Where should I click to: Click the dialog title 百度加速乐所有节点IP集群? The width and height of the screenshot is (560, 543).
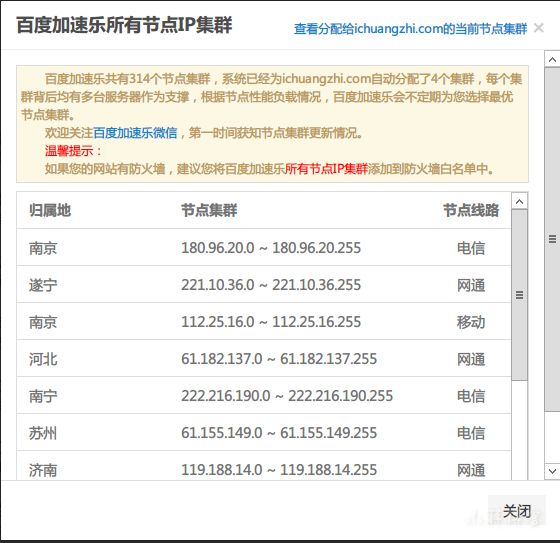tap(124, 25)
